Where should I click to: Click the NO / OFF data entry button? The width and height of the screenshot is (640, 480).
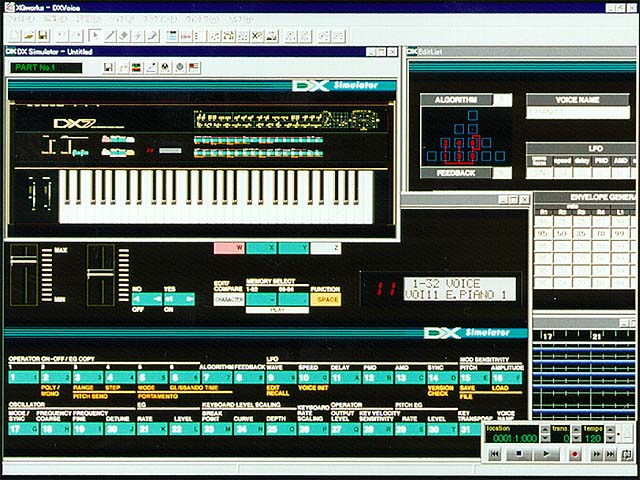tap(147, 299)
